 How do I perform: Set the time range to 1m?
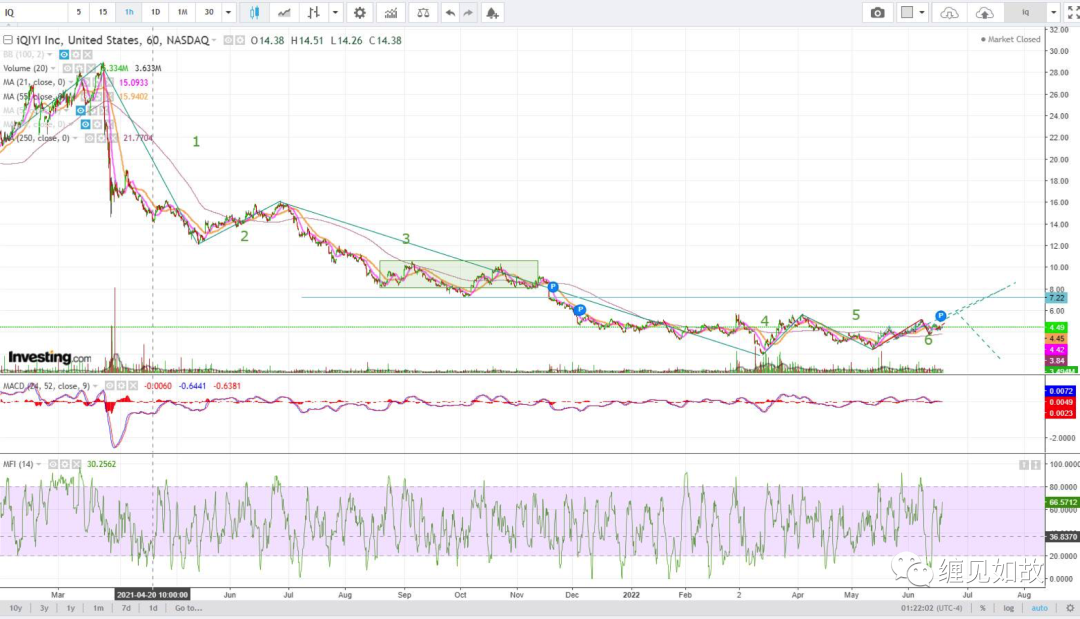click(98, 608)
